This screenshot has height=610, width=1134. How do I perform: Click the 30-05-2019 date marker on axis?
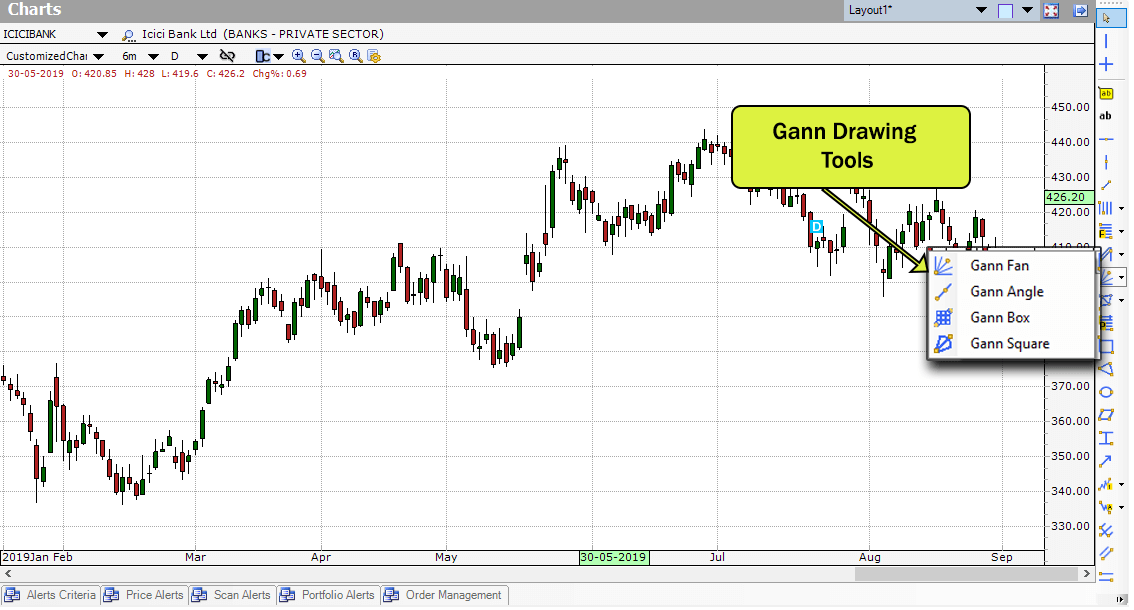pos(613,557)
